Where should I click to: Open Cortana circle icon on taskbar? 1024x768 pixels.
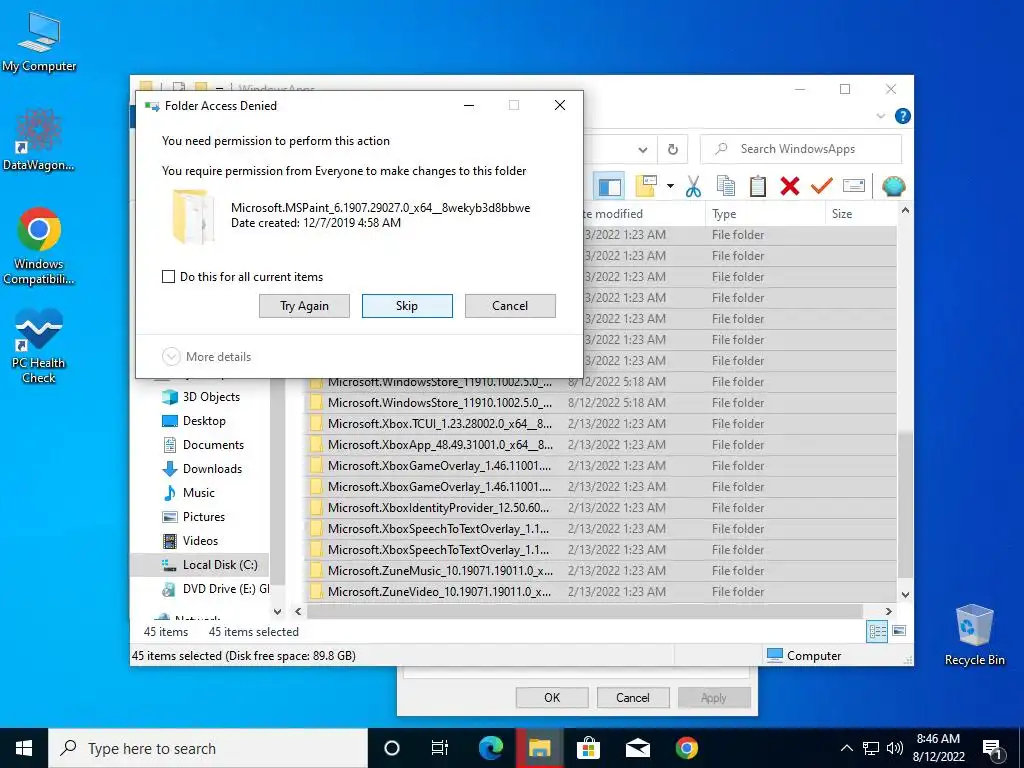click(x=391, y=748)
